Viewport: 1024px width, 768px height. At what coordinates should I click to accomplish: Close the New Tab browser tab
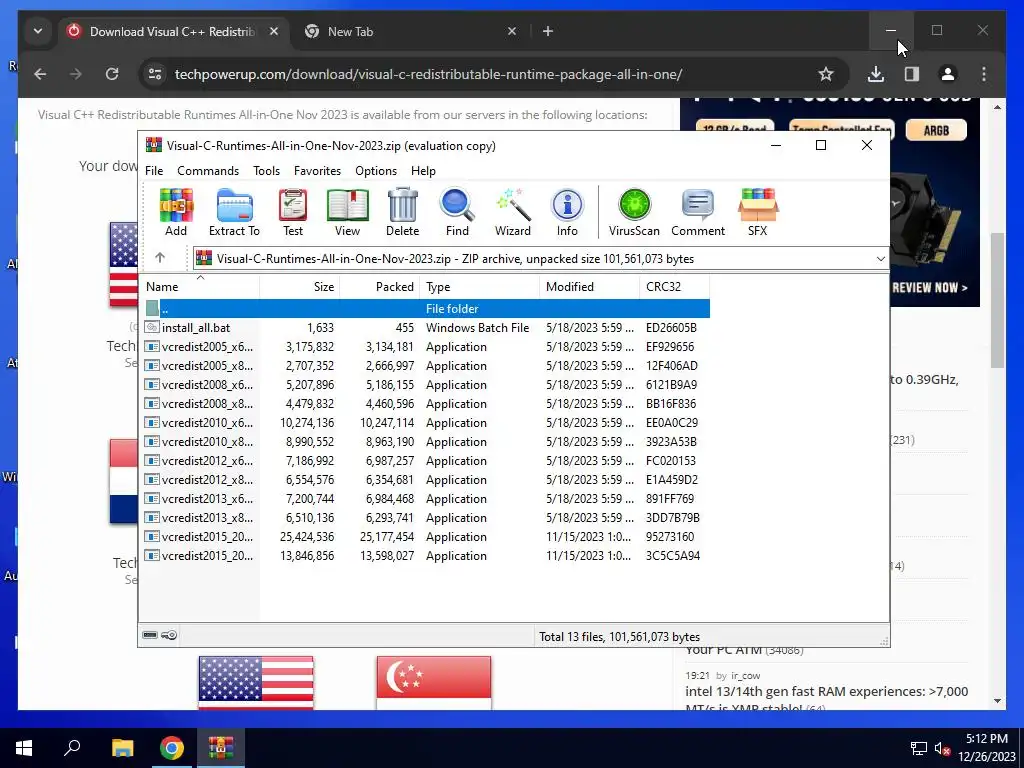click(512, 31)
